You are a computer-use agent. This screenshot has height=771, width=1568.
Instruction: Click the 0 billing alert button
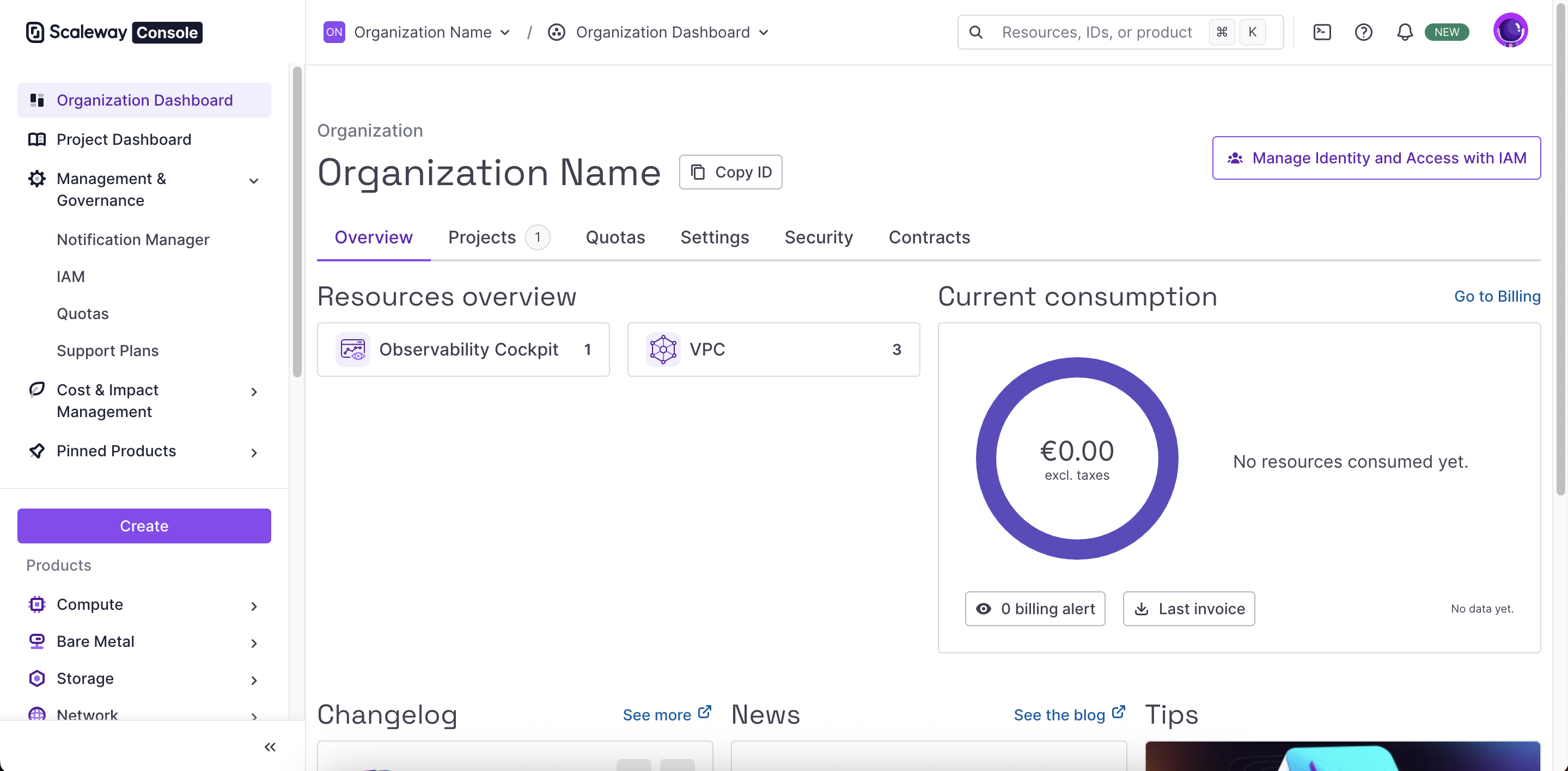(x=1035, y=609)
